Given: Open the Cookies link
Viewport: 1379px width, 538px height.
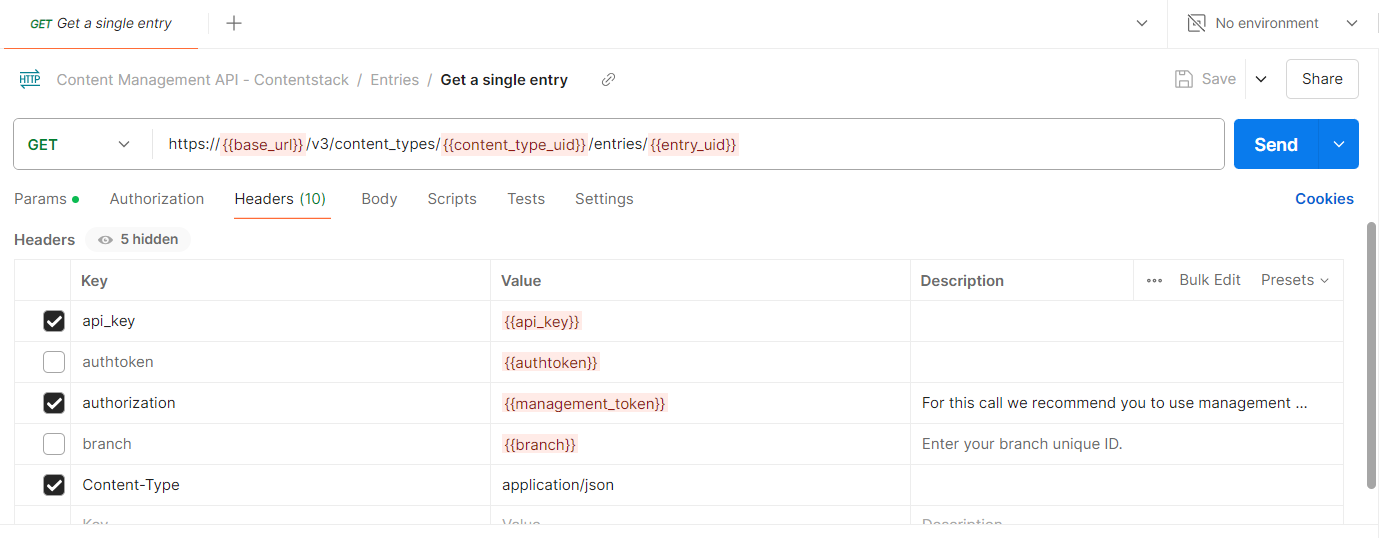Looking at the screenshot, I should click(x=1324, y=199).
